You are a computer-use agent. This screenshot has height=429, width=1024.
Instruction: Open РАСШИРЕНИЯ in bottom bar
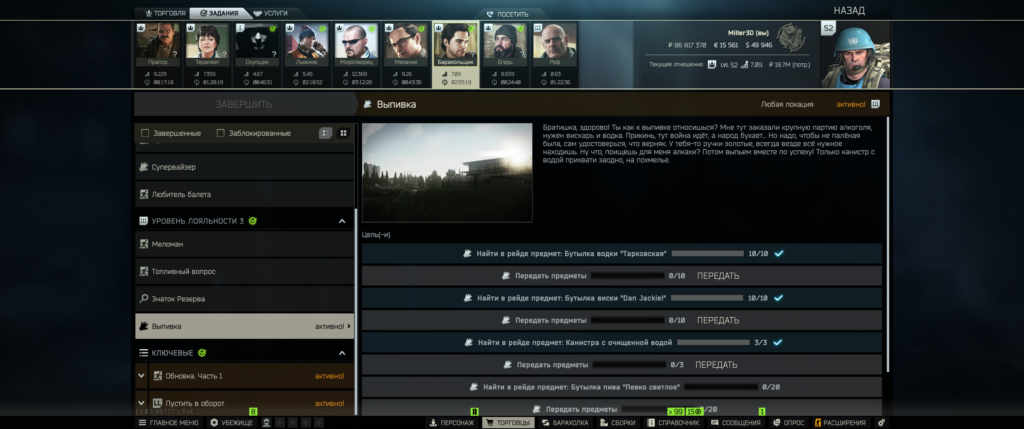[839, 423]
